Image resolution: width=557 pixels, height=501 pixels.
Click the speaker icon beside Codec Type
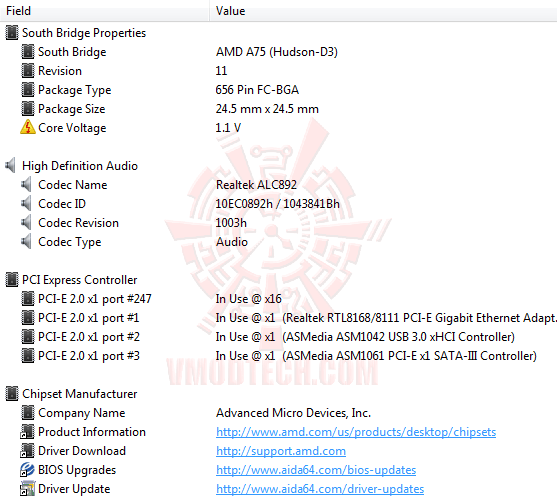click(27, 242)
